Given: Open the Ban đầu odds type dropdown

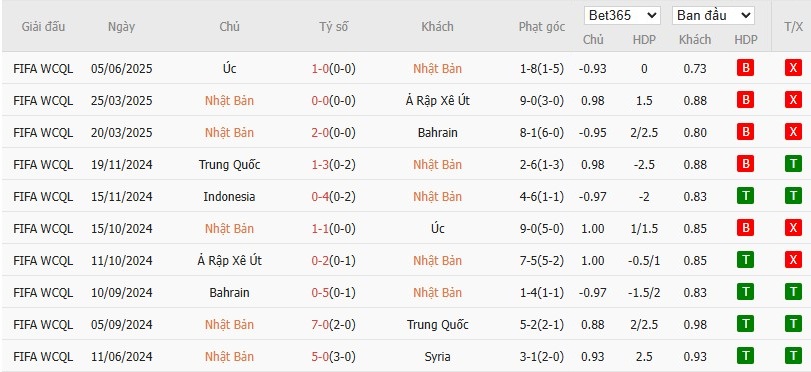Looking at the screenshot, I should [713, 16].
